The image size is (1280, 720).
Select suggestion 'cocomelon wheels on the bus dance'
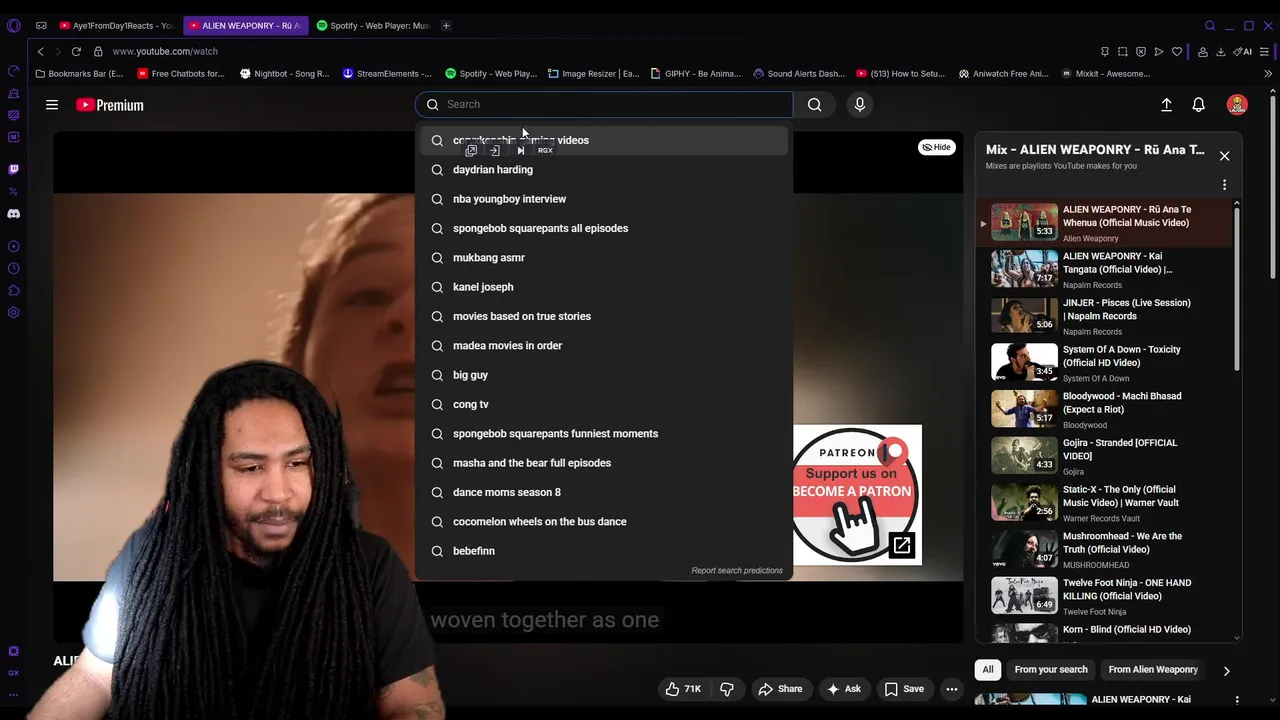[604, 522]
